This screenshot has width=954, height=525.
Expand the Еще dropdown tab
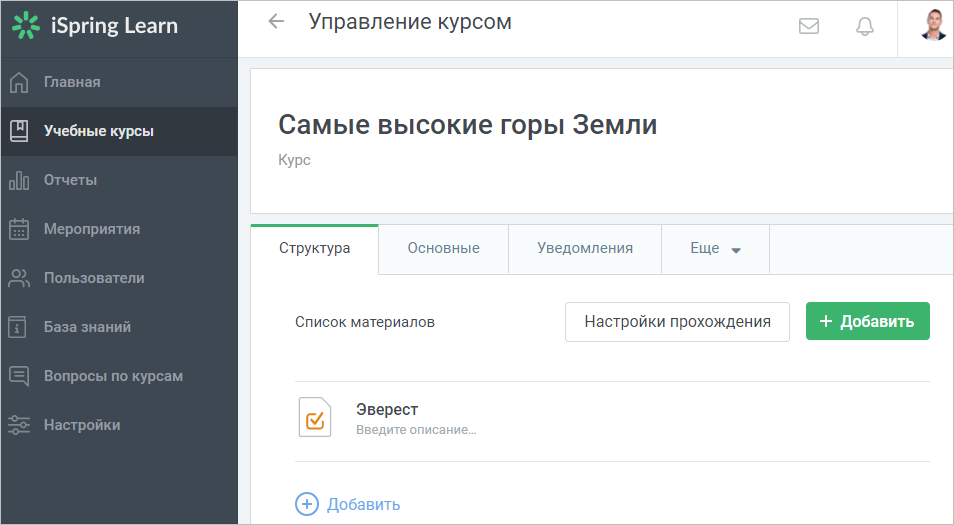point(716,249)
